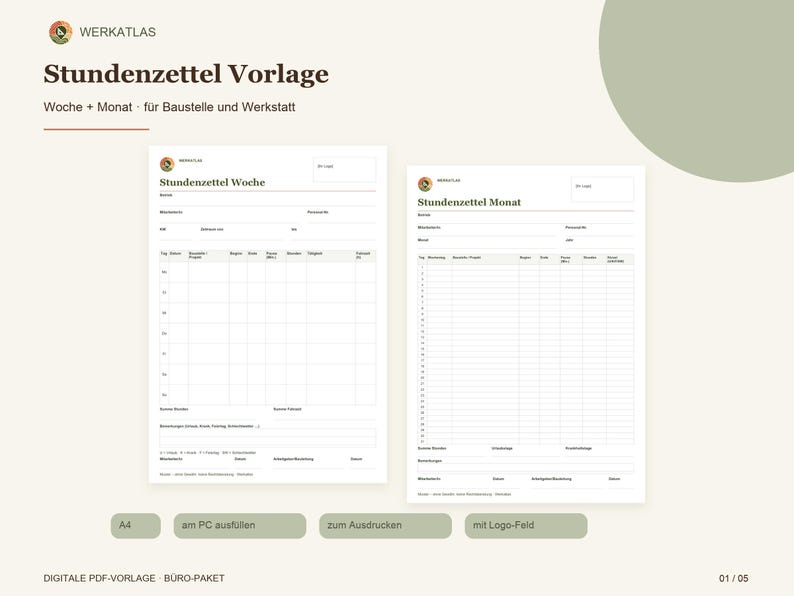Select the A4 tag
Screen dimensions: 794x596
136,526
